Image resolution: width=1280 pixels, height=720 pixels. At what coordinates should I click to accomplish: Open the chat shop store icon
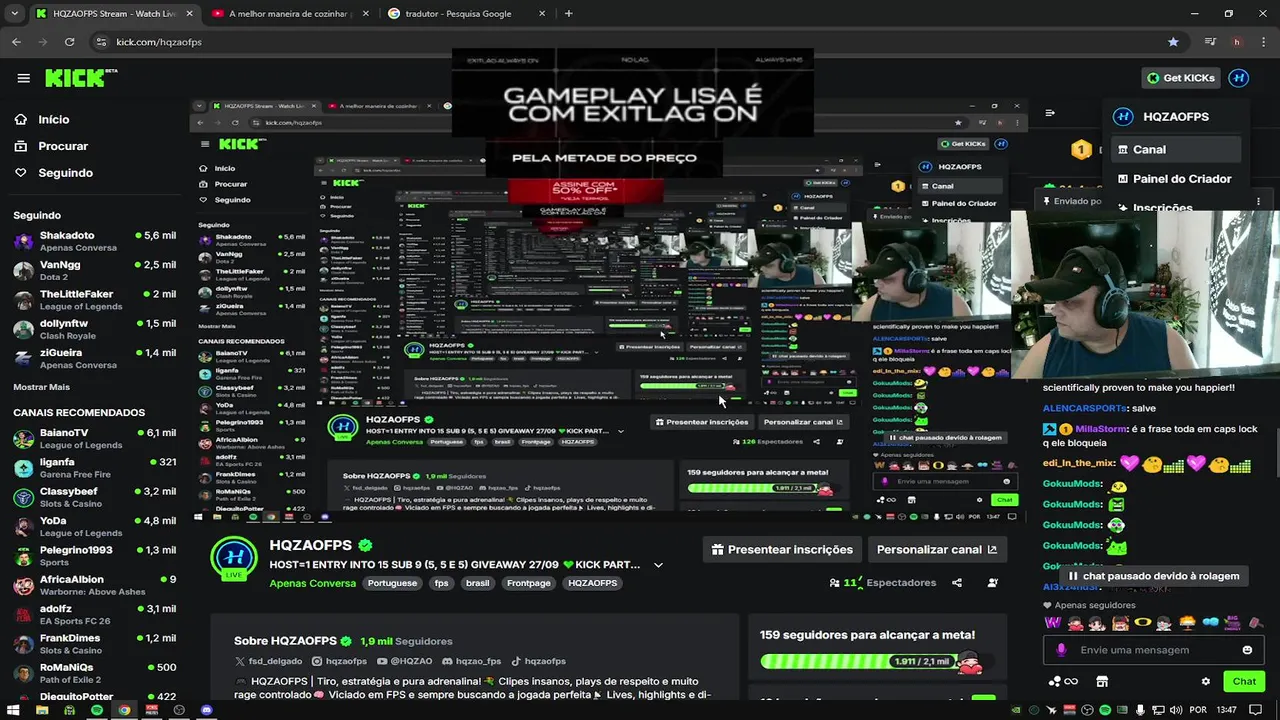[x=1102, y=681]
